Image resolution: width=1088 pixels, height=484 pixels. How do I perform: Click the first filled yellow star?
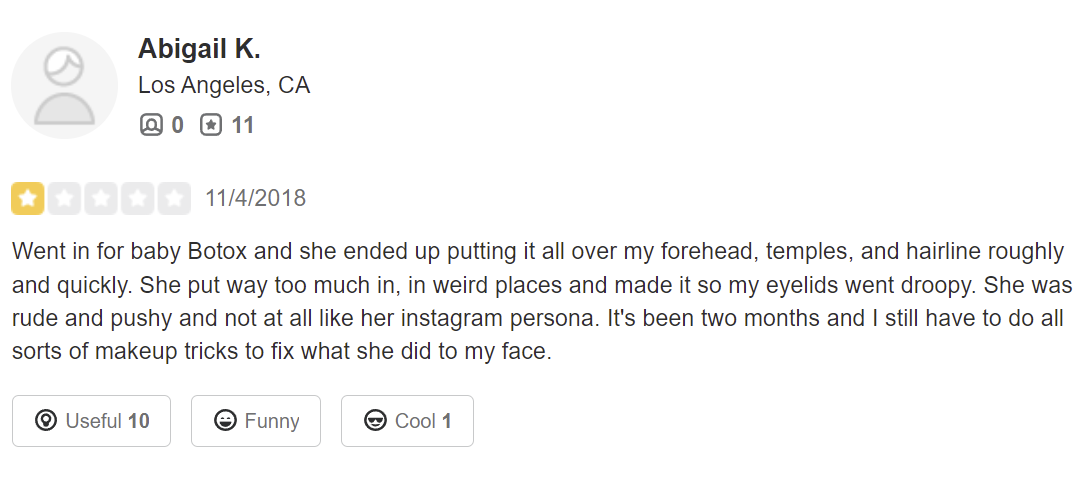point(28,199)
